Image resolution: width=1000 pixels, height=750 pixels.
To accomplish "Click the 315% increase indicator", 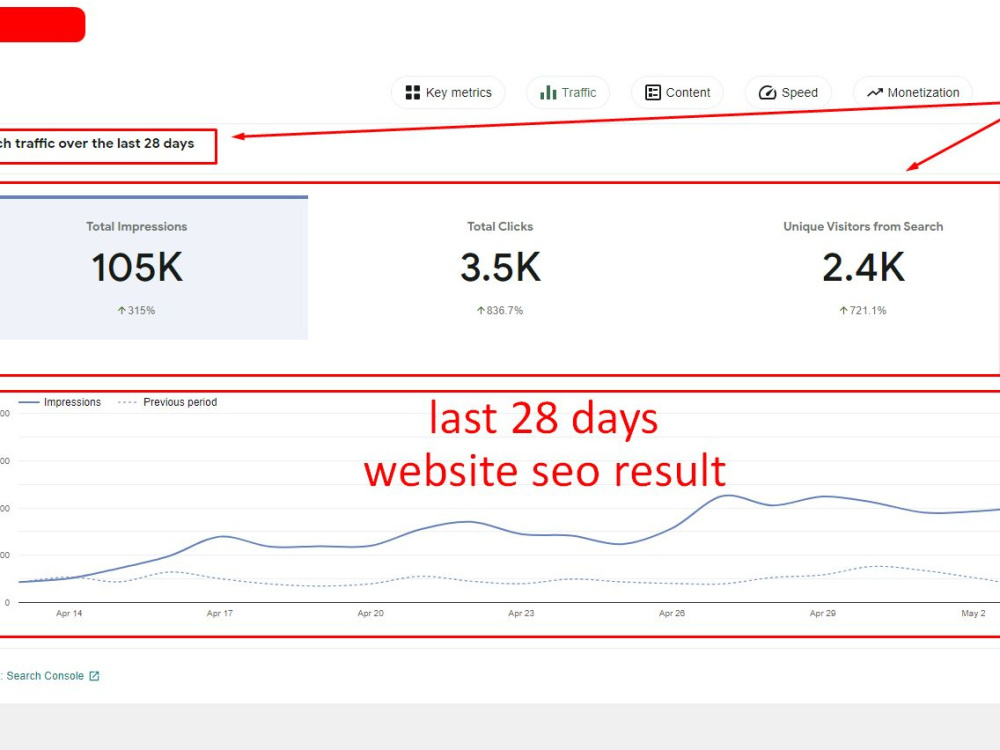I will [136, 311].
